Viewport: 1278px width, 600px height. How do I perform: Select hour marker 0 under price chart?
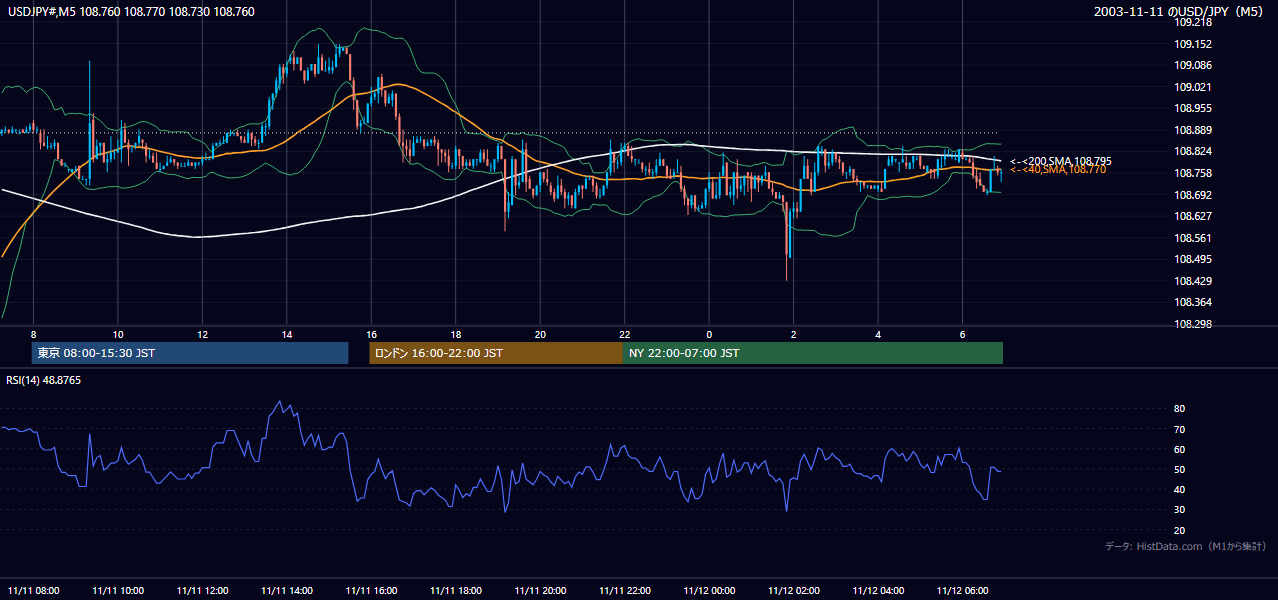point(709,334)
